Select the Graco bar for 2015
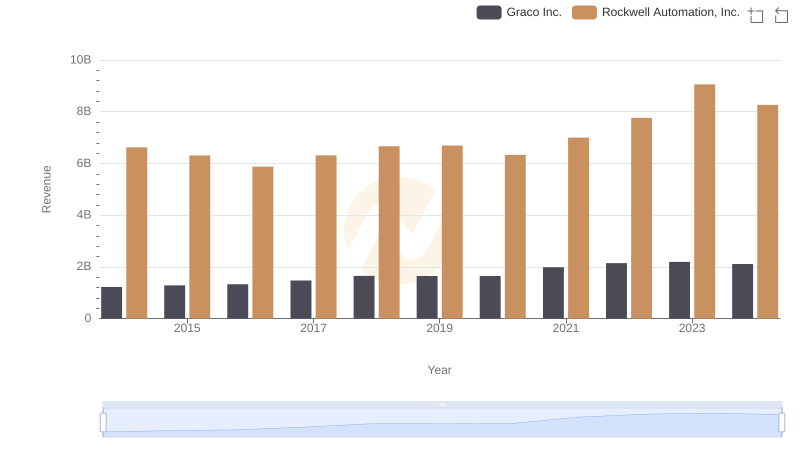This screenshot has height=461, width=800. coord(174,302)
